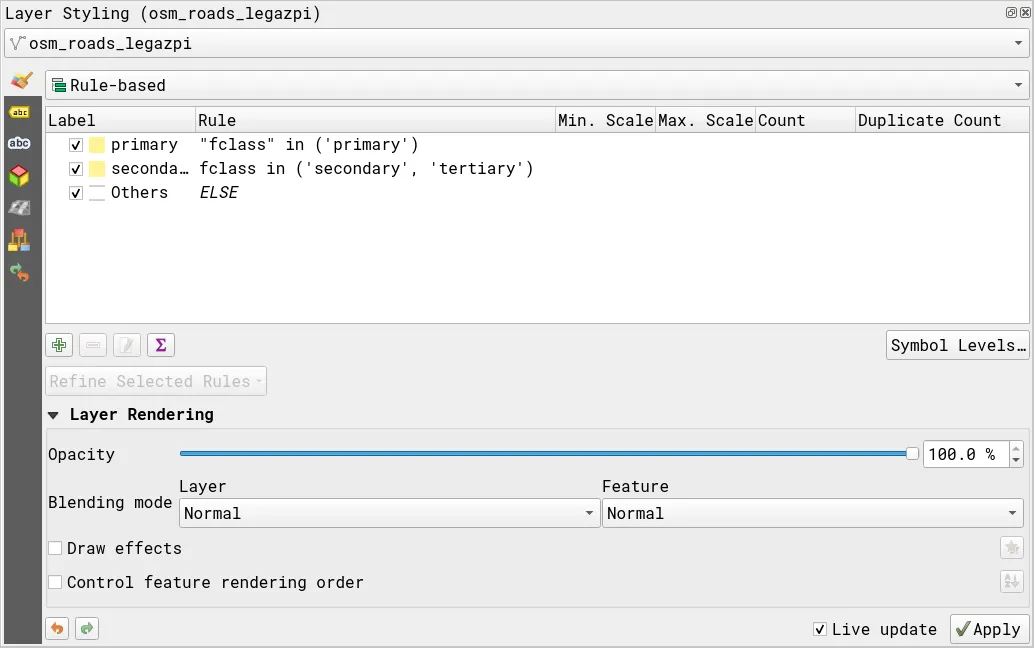
Task: Click the Count features sigma button
Action: coord(160,345)
